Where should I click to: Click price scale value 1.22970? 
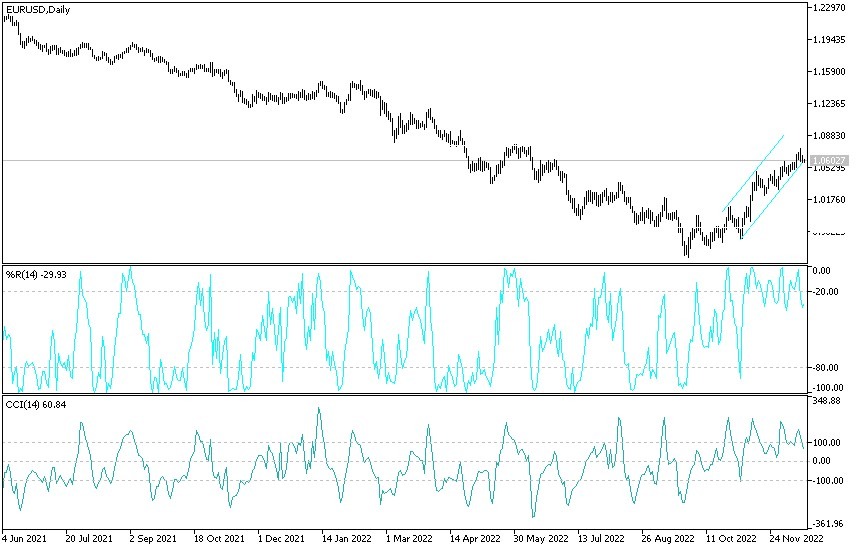pyautogui.click(x=829, y=8)
